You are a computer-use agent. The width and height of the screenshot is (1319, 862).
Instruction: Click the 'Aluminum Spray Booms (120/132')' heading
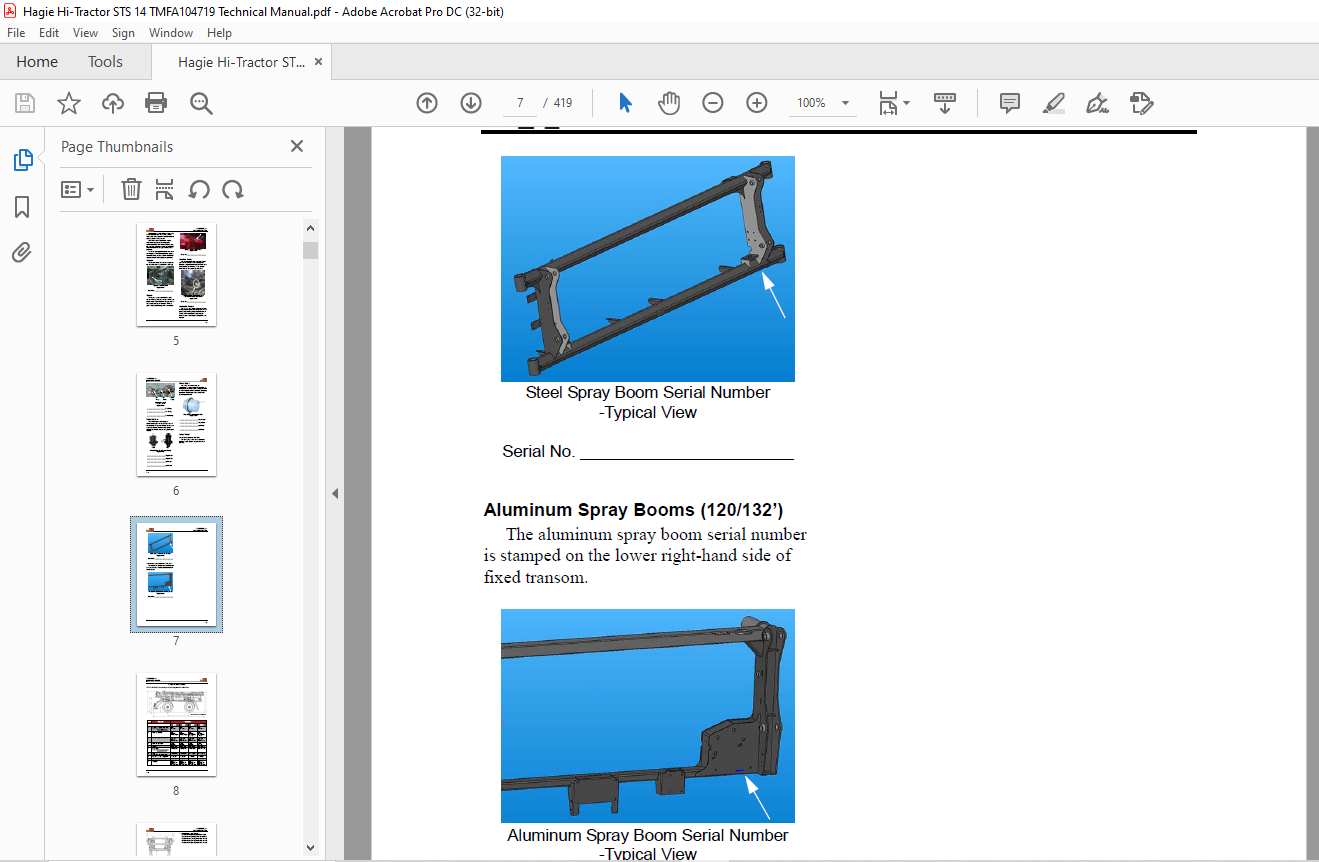[x=634, y=510]
